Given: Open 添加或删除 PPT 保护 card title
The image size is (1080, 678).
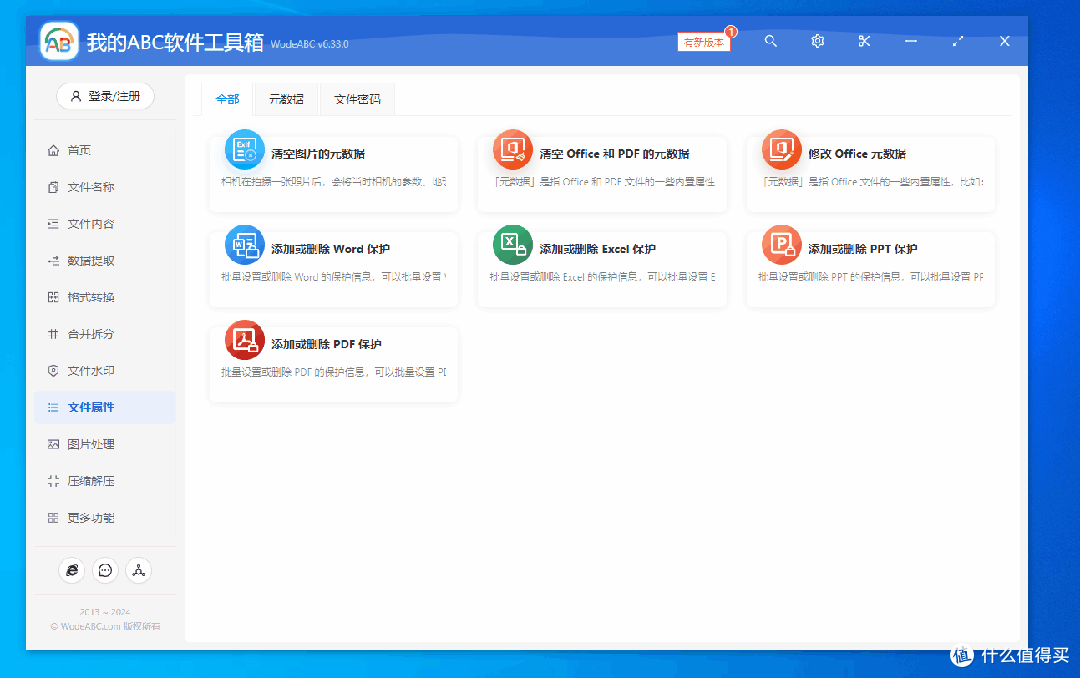Looking at the screenshot, I should 863,249.
